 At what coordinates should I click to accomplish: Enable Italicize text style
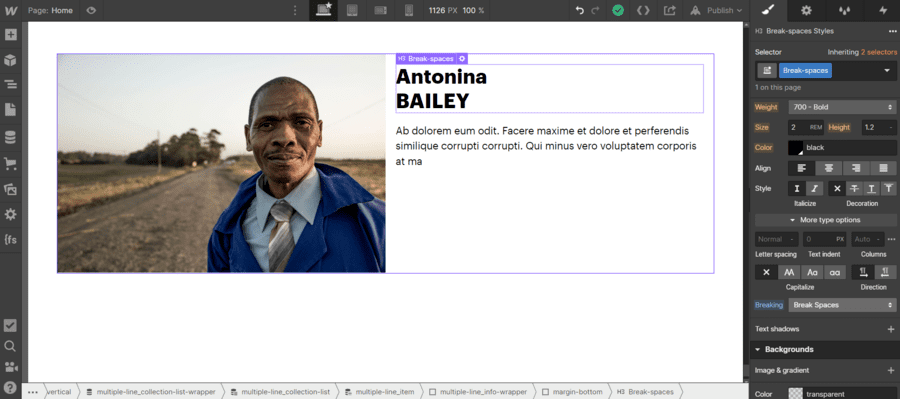tap(813, 188)
